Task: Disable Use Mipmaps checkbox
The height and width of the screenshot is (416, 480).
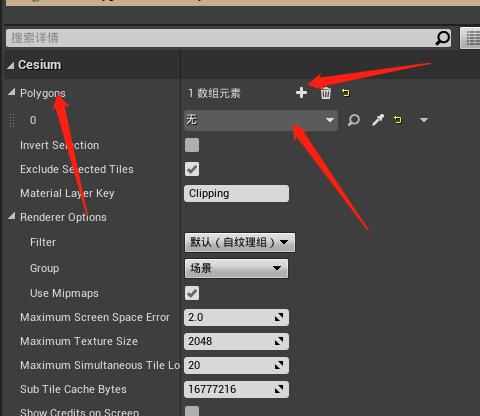Action: [x=192, y=293]
